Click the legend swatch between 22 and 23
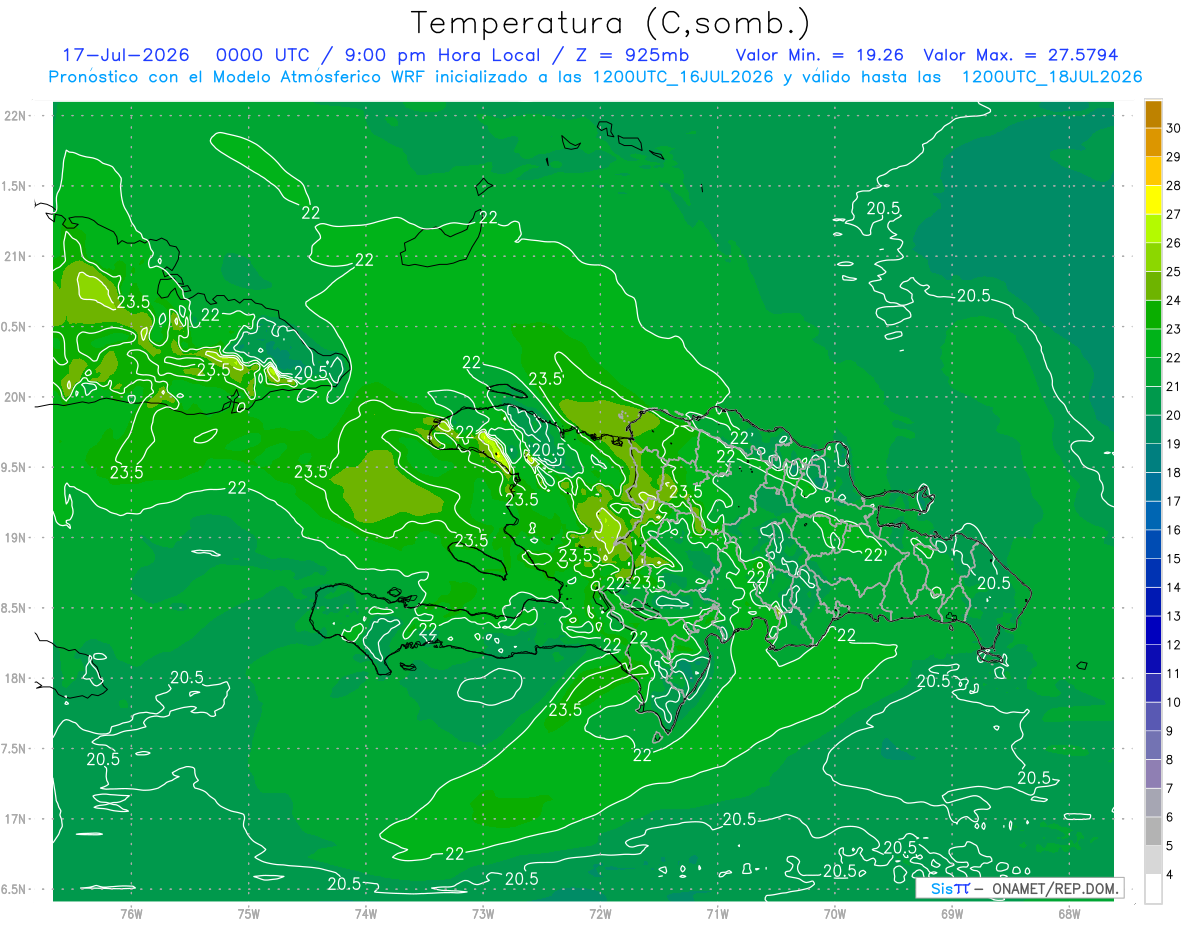The height and width of the screenshot is (927, 1200). (1153, 344)
